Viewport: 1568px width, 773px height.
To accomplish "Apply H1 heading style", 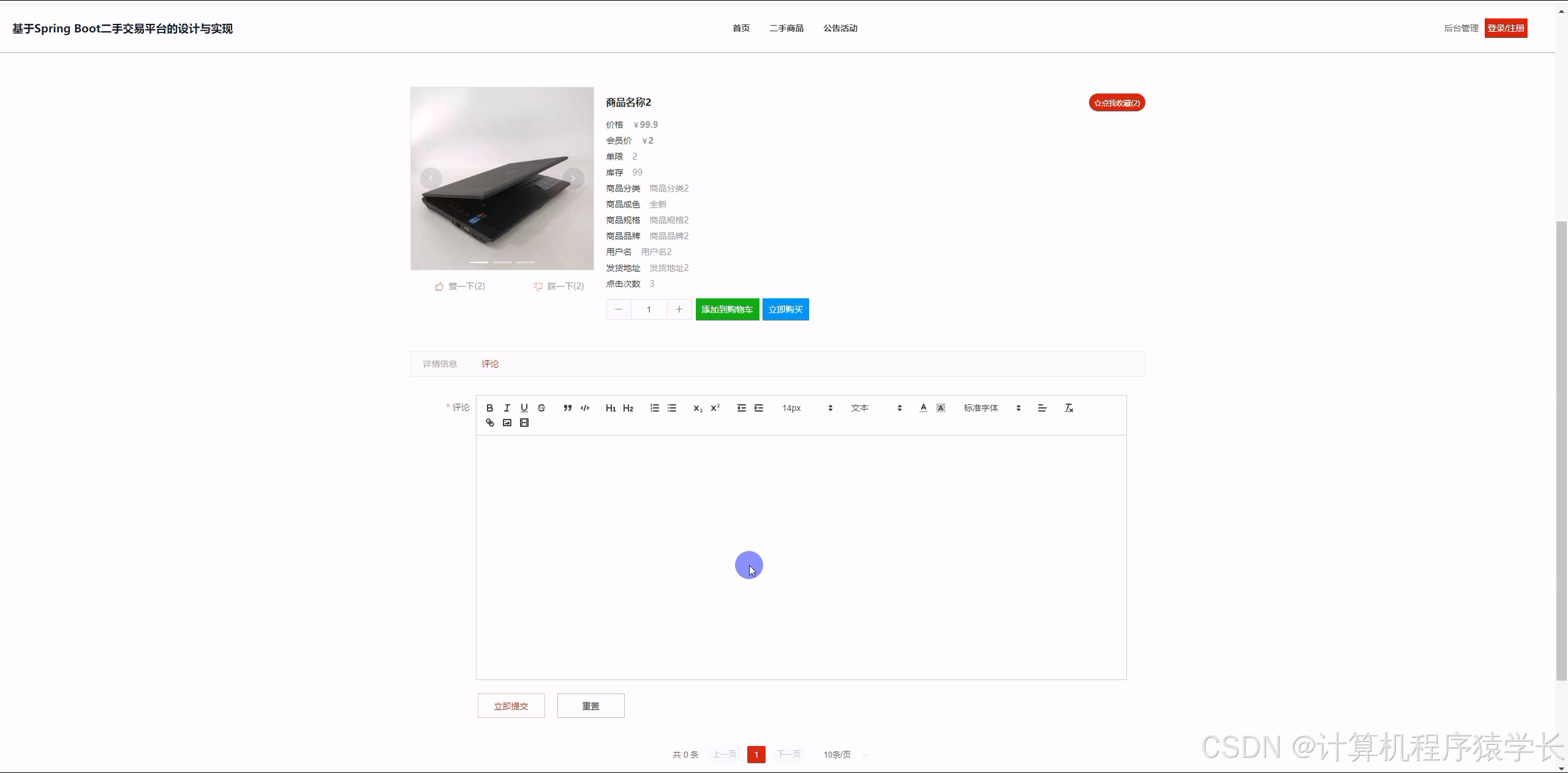I will pos(610,407).
